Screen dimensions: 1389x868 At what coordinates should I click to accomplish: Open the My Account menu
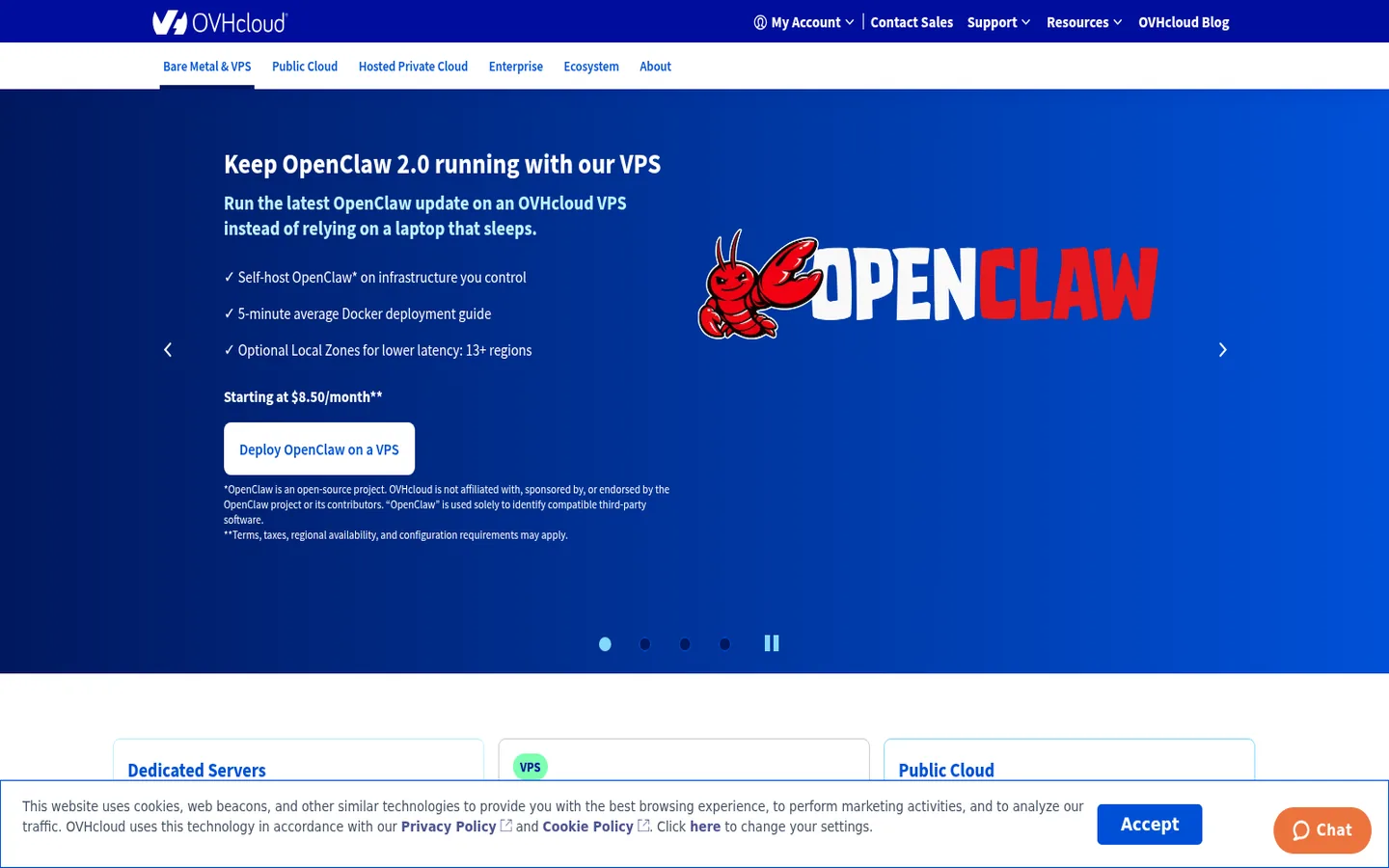[803, 22]
